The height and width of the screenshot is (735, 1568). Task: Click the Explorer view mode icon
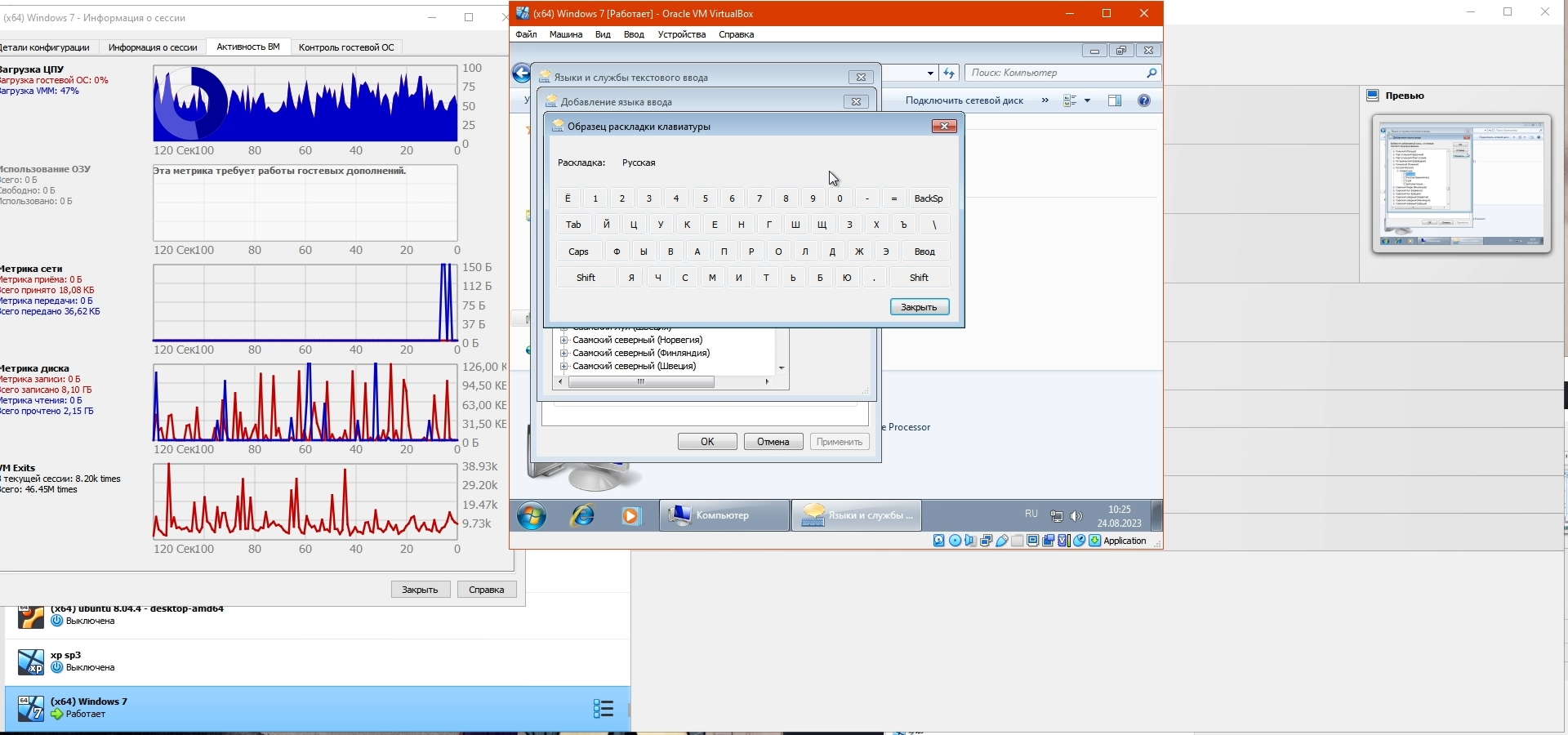point(1070,100)
